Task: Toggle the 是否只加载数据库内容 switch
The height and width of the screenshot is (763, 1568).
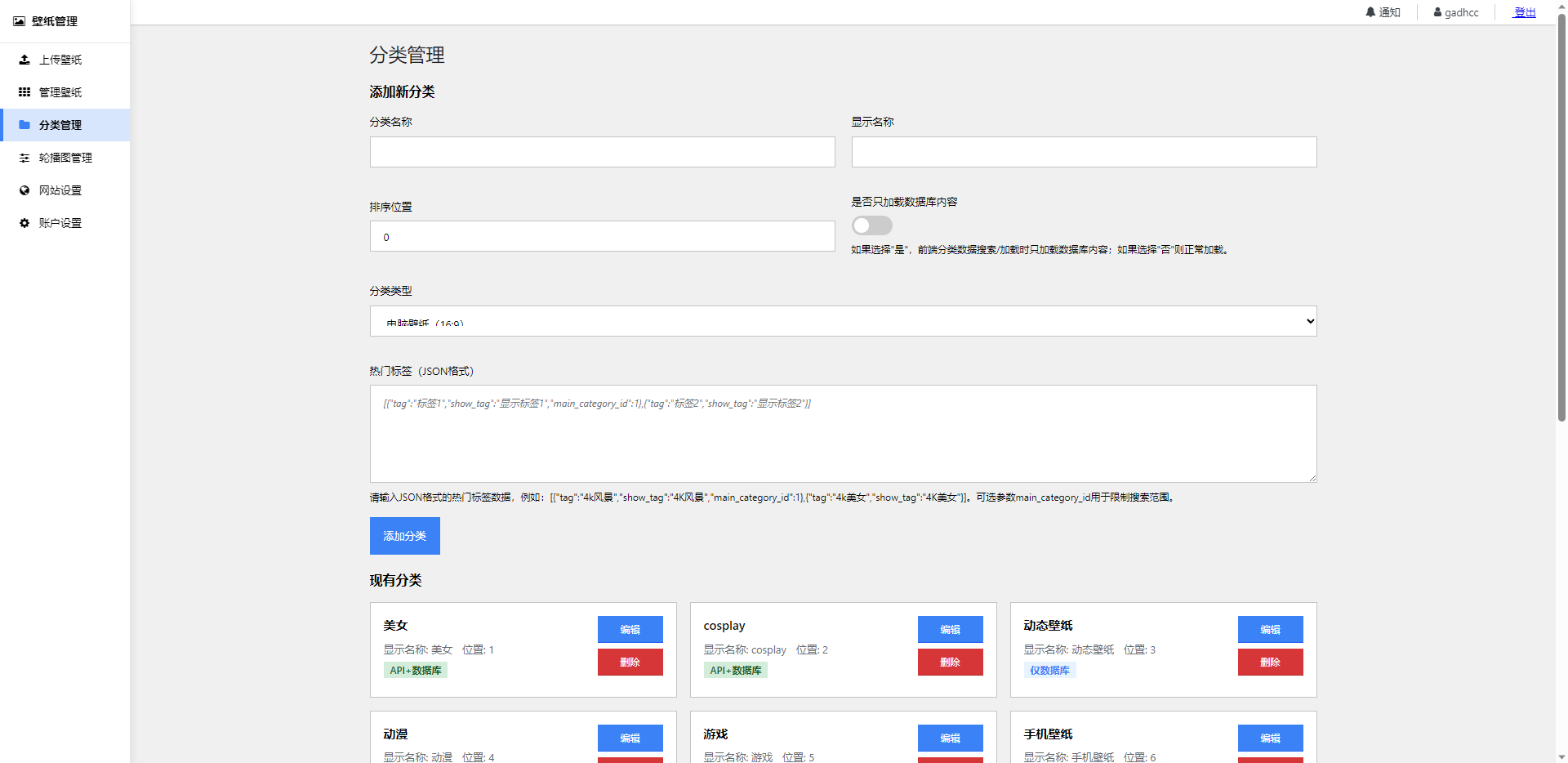Action: point(871,225)
